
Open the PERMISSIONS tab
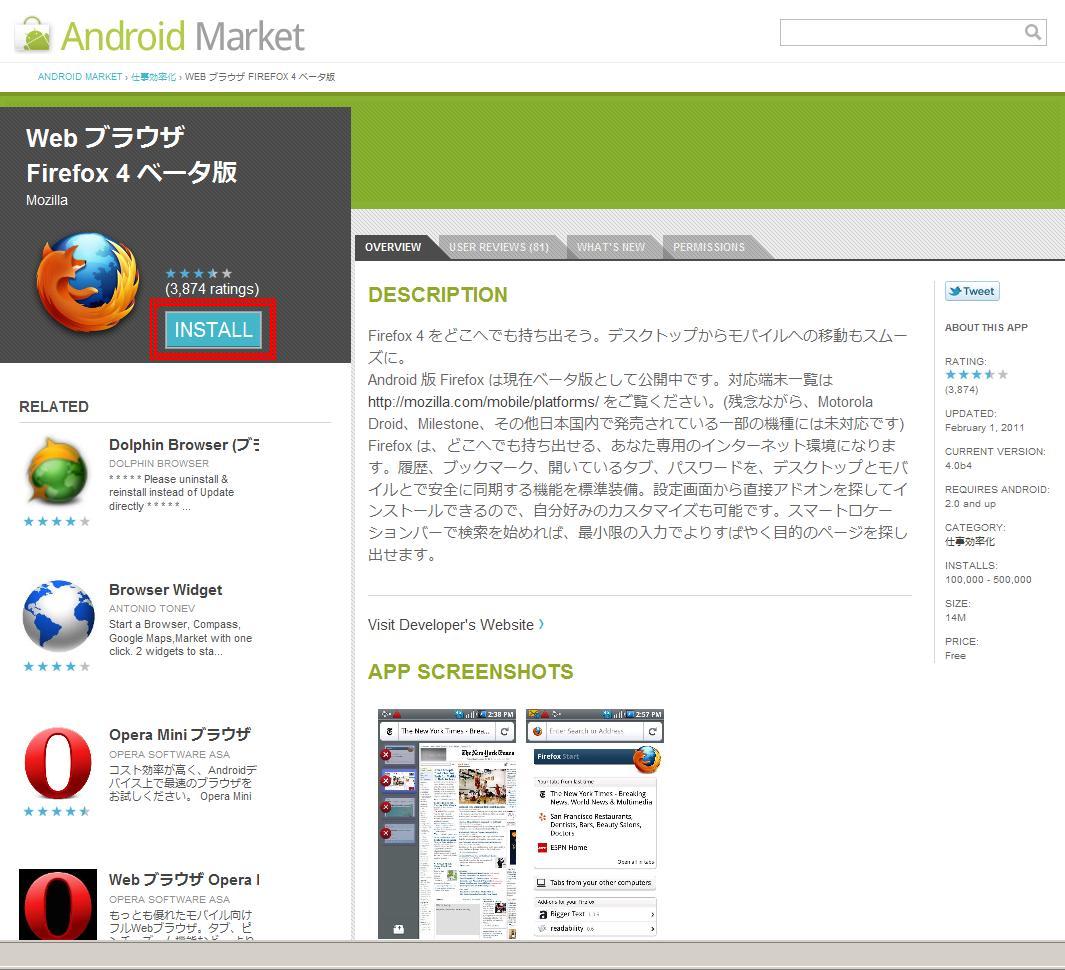(708, 247)
